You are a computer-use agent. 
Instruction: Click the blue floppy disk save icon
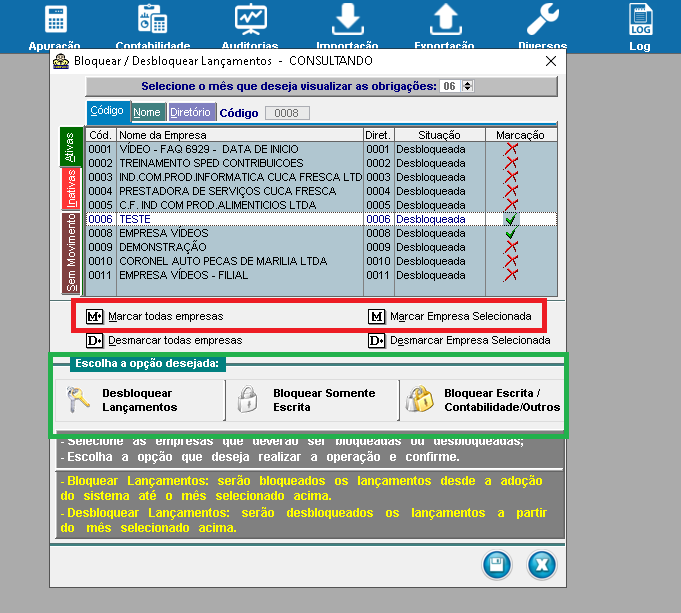point(497,565)
